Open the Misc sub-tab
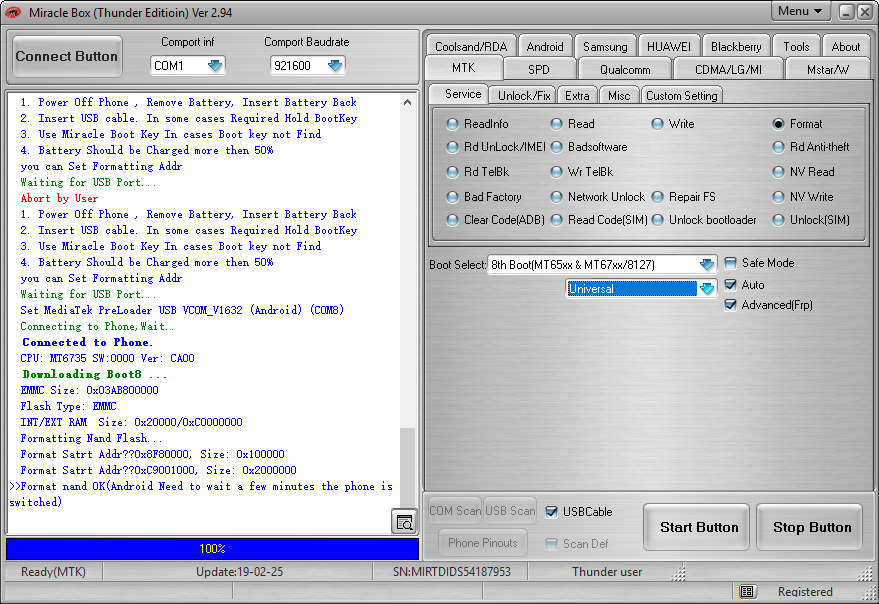 pyautogui.click(x=619, y=95)
